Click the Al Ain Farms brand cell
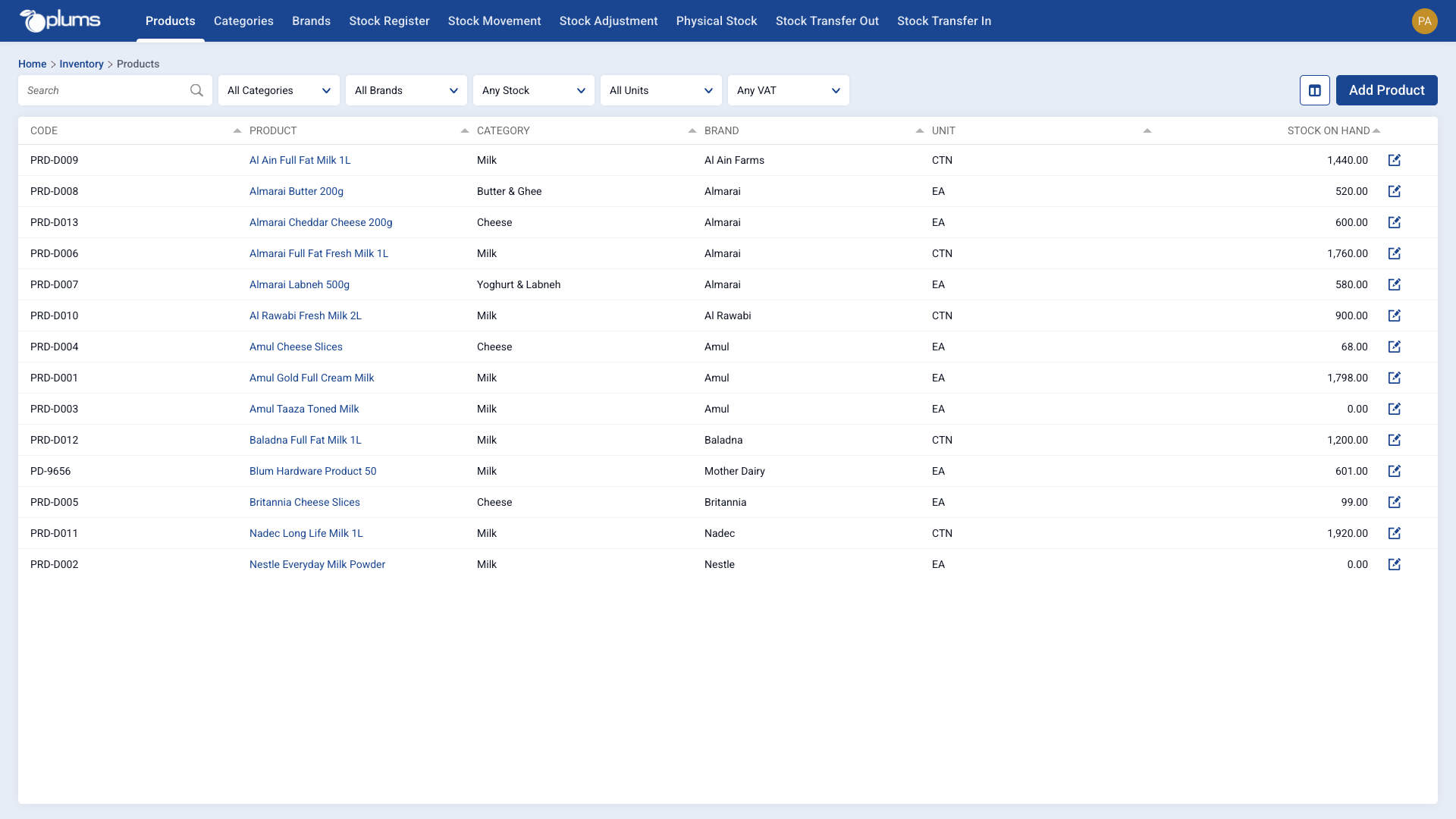 (734, 160)
